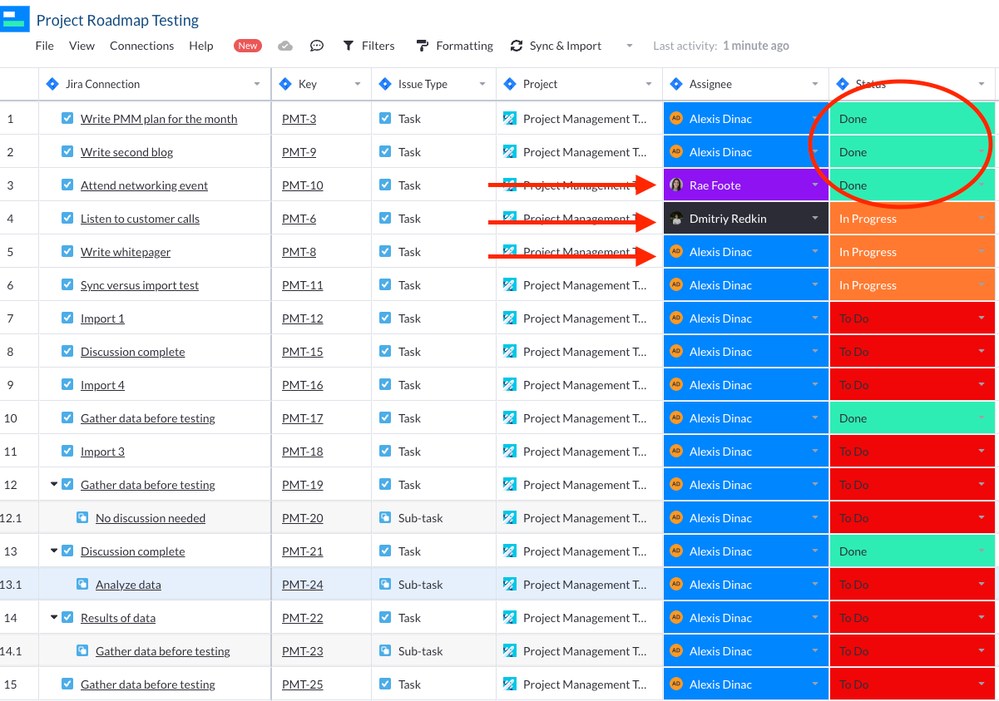Open the Connections menu
999x701 pixels.
[141, 45]
